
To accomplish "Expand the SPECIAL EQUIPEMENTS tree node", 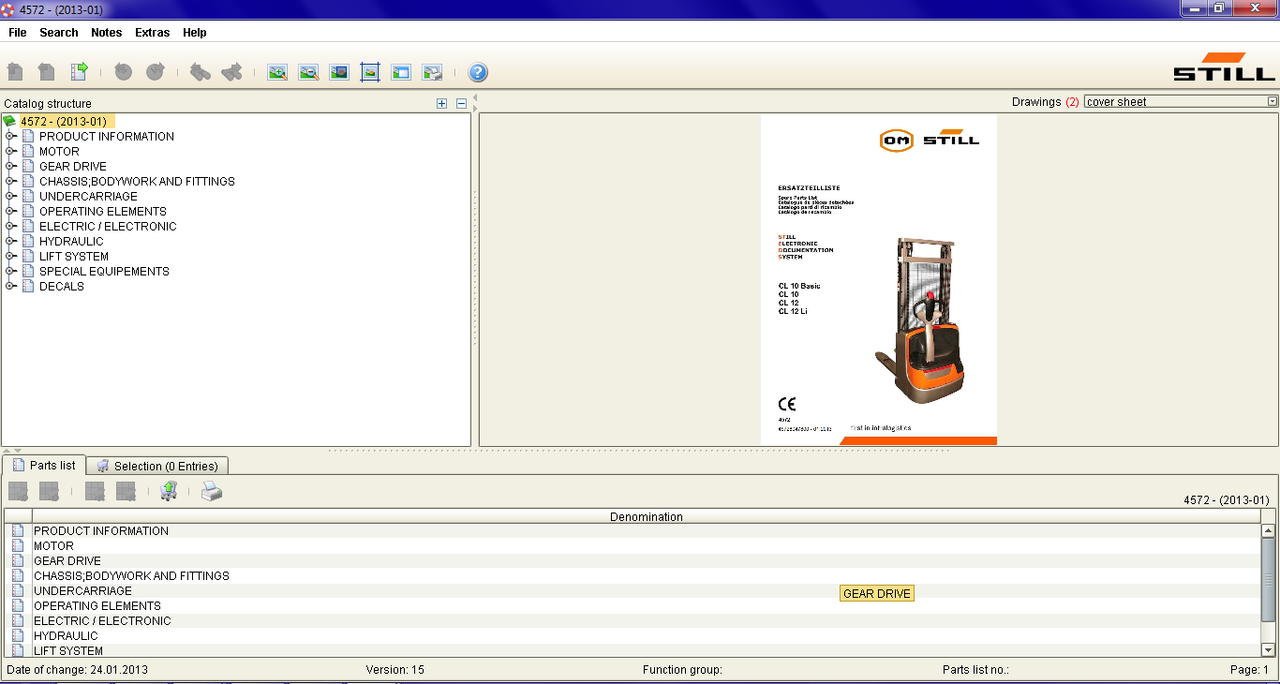I will pos(10,272).
